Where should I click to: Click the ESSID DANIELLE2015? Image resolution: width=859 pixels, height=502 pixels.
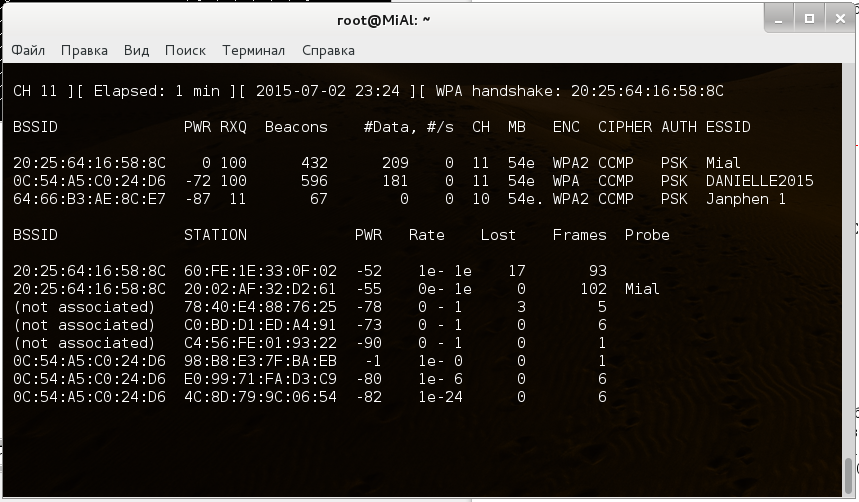click(759, 181)
